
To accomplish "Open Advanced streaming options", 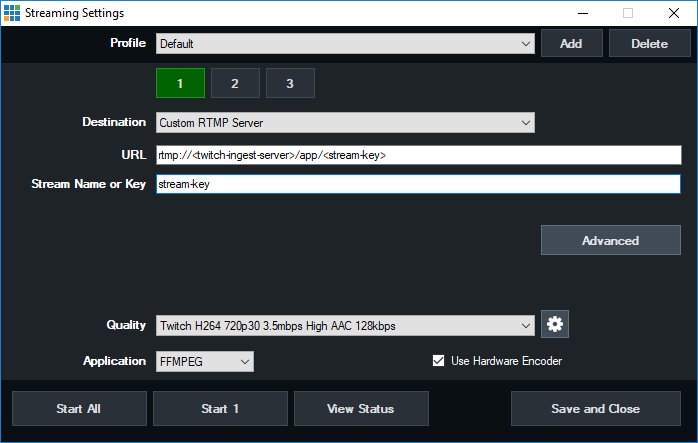I will coord(610,240).
